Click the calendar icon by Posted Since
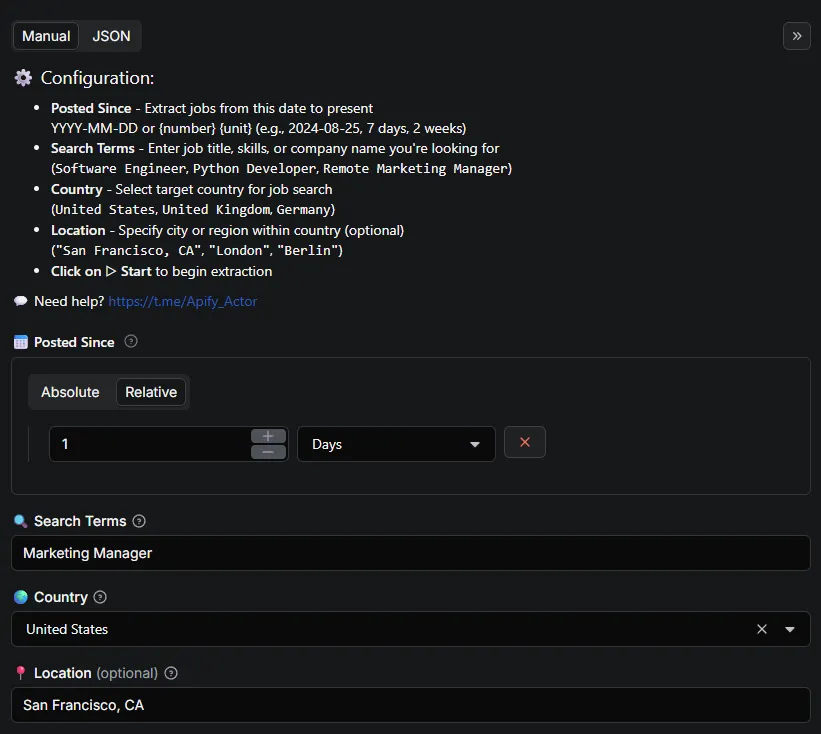This screenshot has width=821, height=734. pyautogui.click(x=20, y=342)
